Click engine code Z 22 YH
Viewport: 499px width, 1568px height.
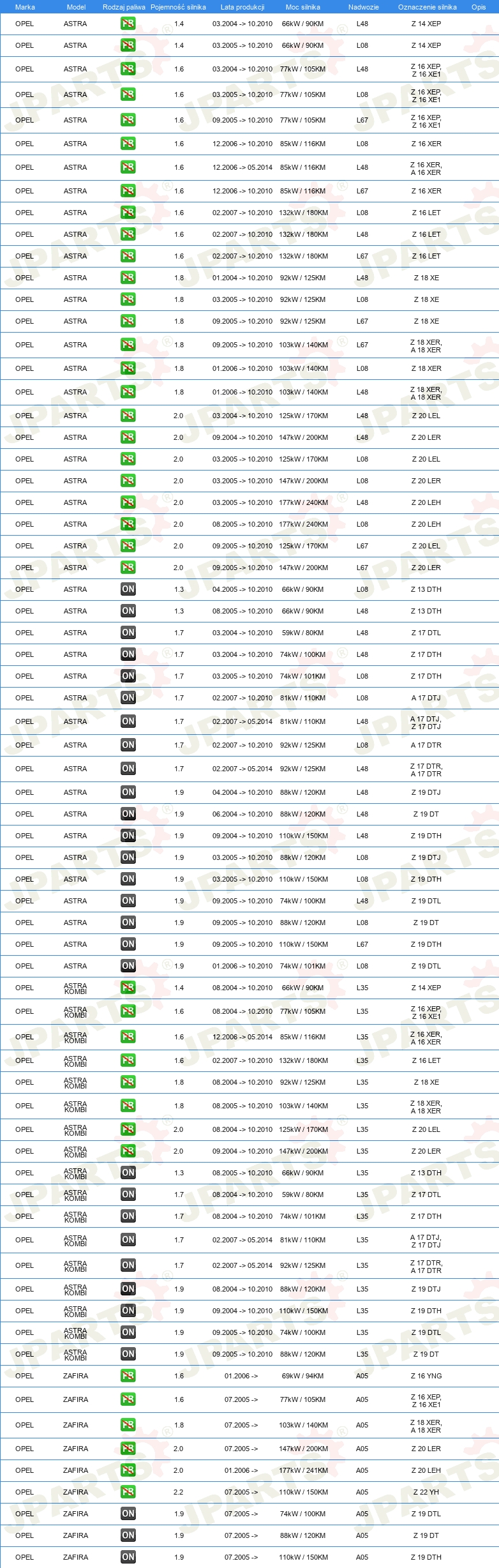tap(426, 1492)
